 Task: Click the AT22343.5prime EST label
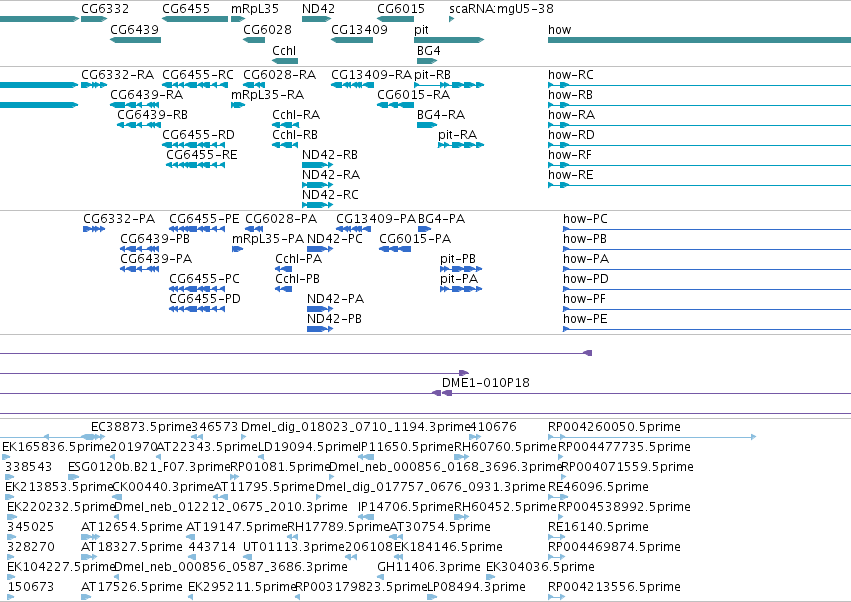207,447
